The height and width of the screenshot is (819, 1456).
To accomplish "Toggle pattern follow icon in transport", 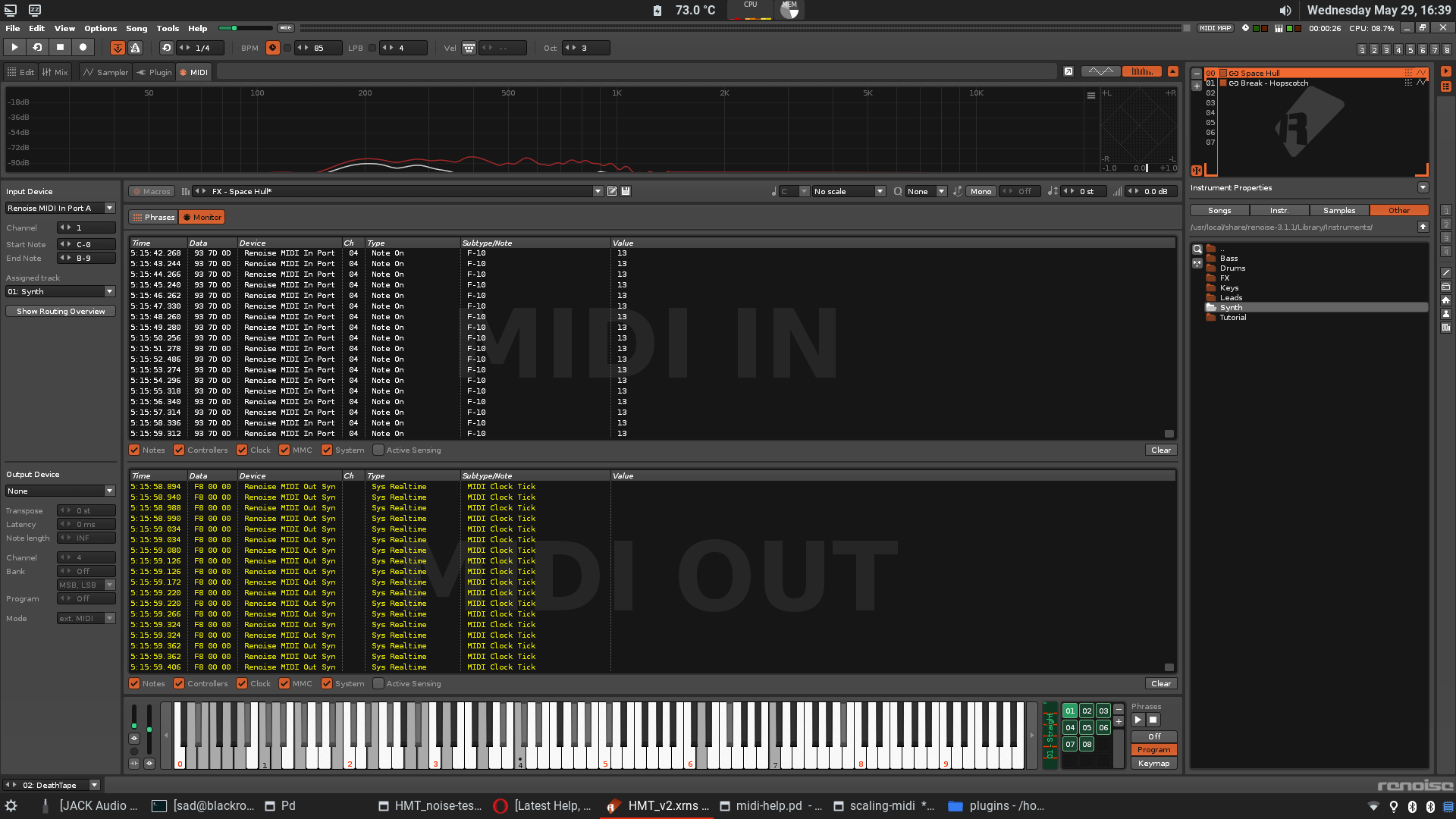I will tap(118, 48).
